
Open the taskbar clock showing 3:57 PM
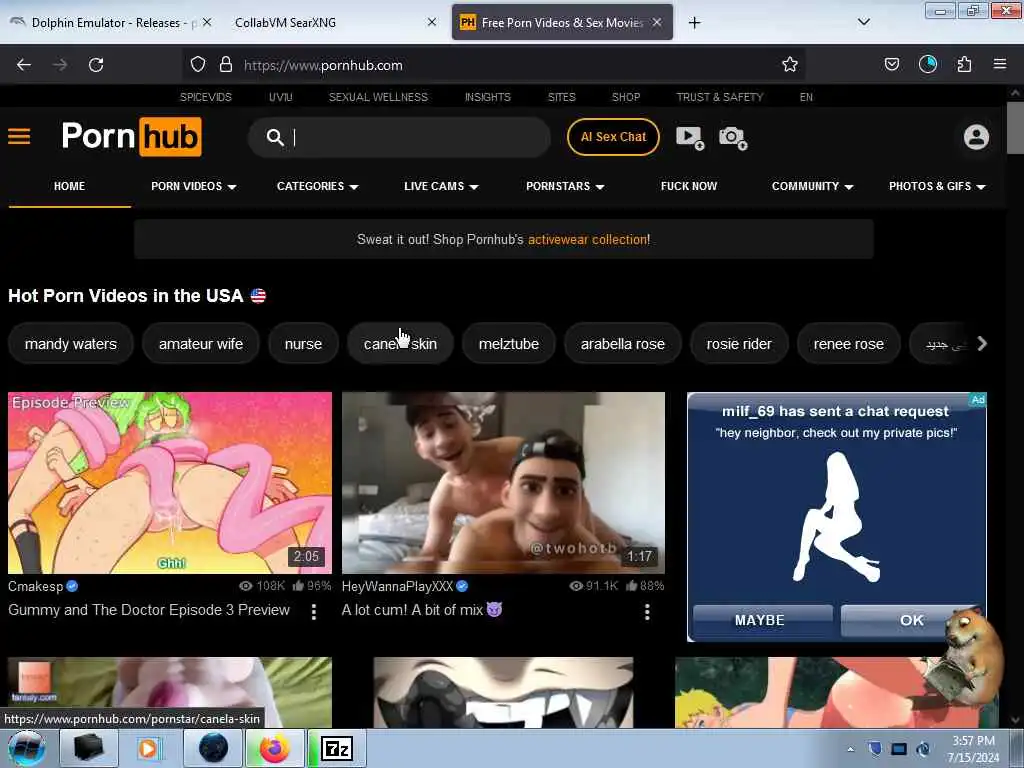(973, 748)
